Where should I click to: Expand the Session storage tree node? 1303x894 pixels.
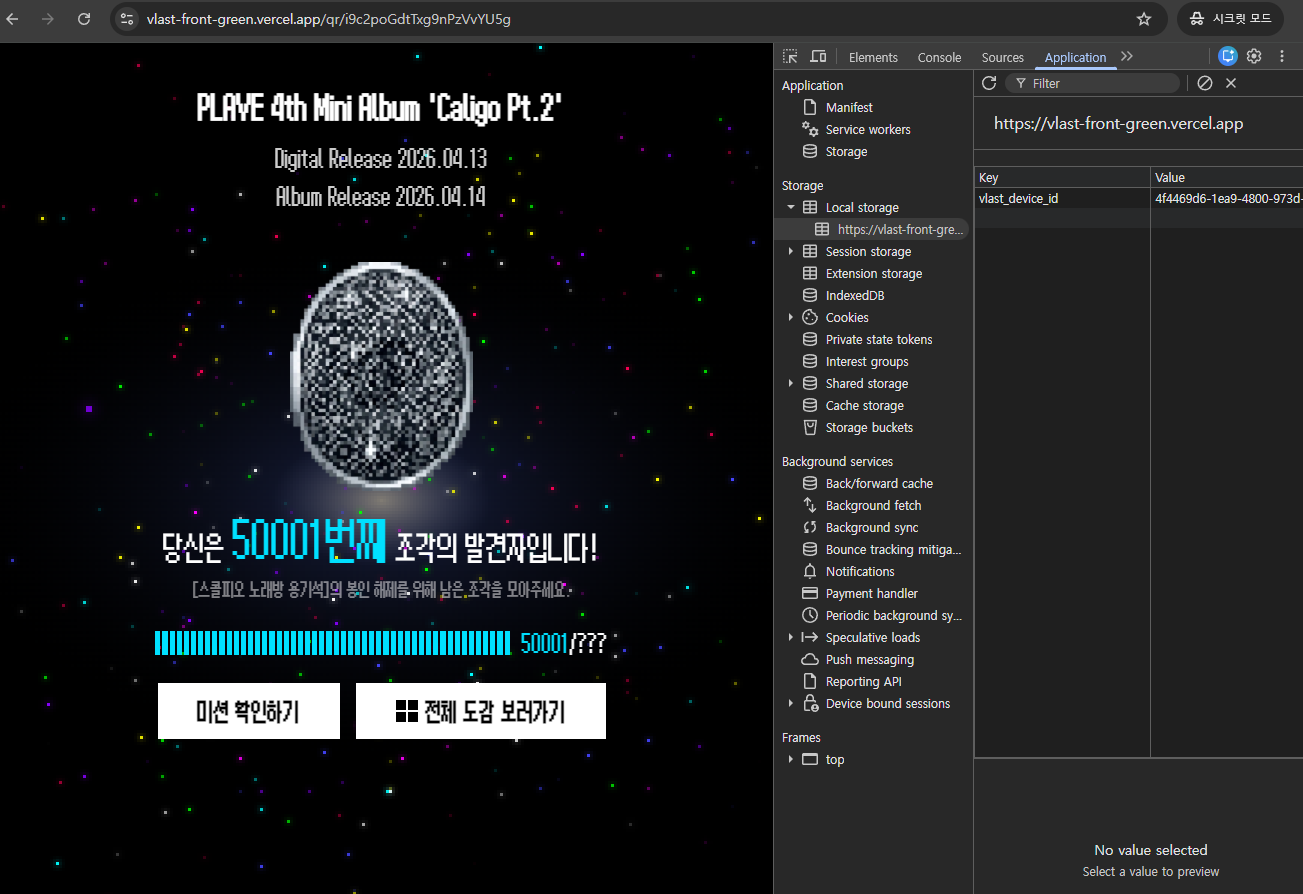pos(791,251)
